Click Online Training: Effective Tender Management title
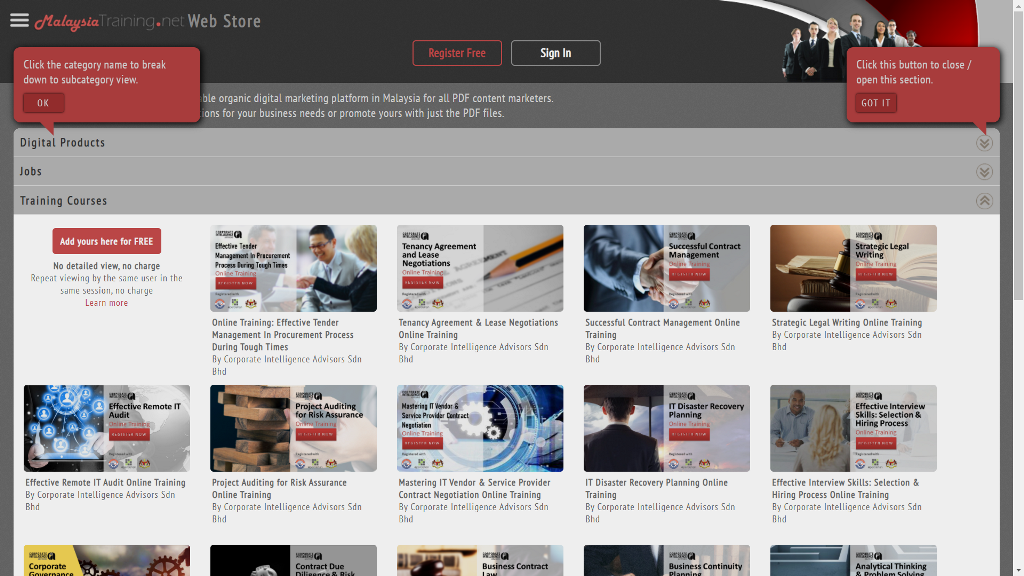Viewport: 1024px width, 576px height. [283, 334]
